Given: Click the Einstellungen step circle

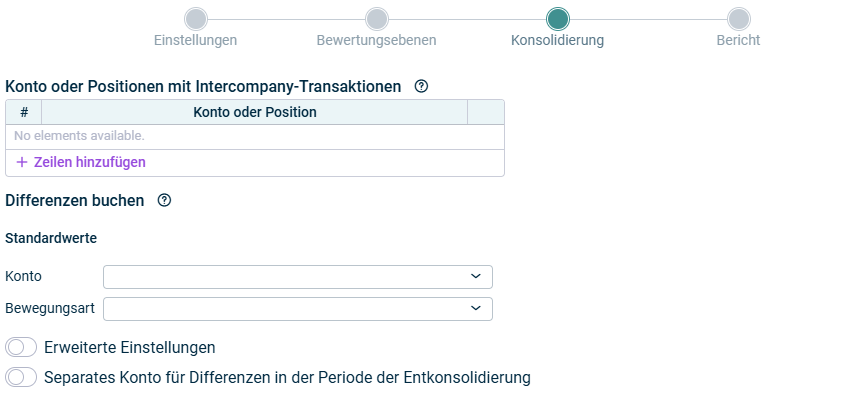Looking at the screenshot, I should tap(196, 19).
